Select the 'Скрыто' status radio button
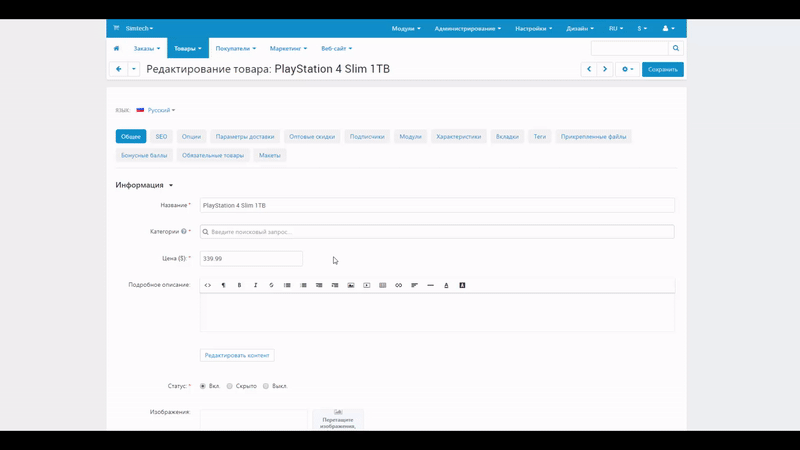800x450 pixels. (x=230, y=386)
